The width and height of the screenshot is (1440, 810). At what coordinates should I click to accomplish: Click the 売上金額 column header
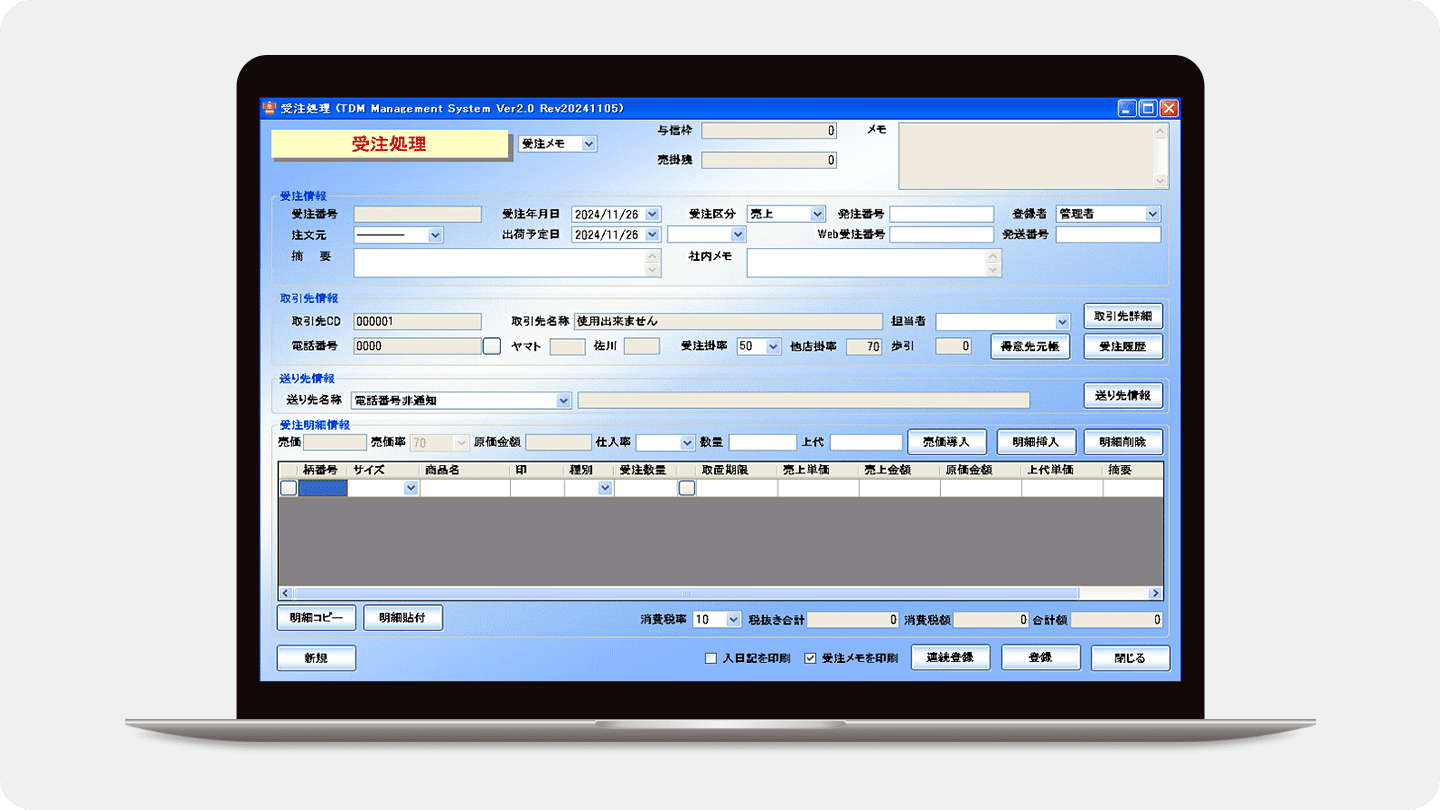coord(899,470)
